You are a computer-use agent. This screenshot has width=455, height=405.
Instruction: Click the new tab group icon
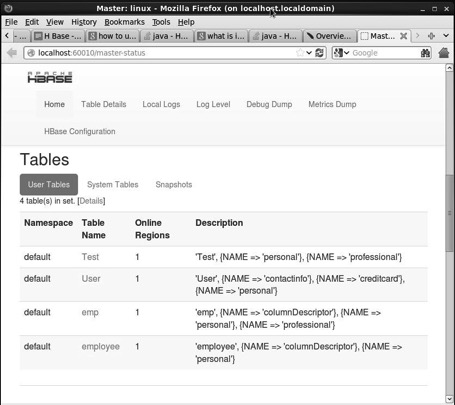[431, 36]
